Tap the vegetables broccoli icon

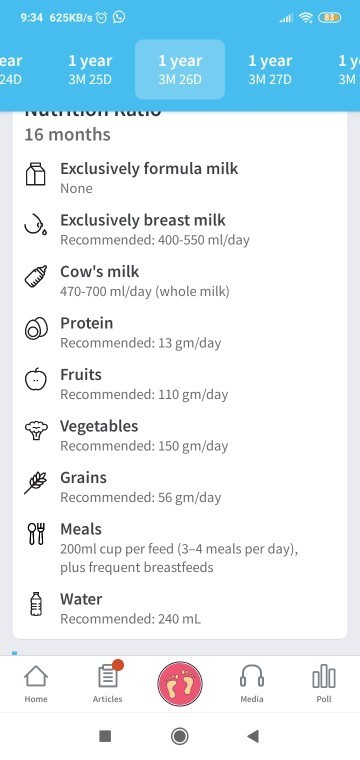(x=36, y=430)
